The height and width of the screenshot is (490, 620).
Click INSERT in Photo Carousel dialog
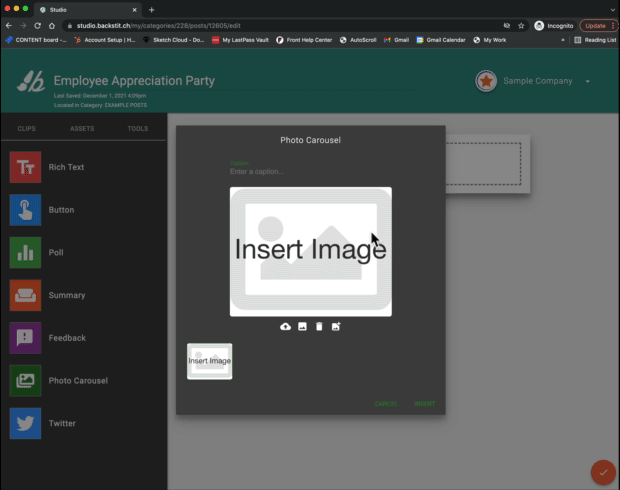coord(425,404)
